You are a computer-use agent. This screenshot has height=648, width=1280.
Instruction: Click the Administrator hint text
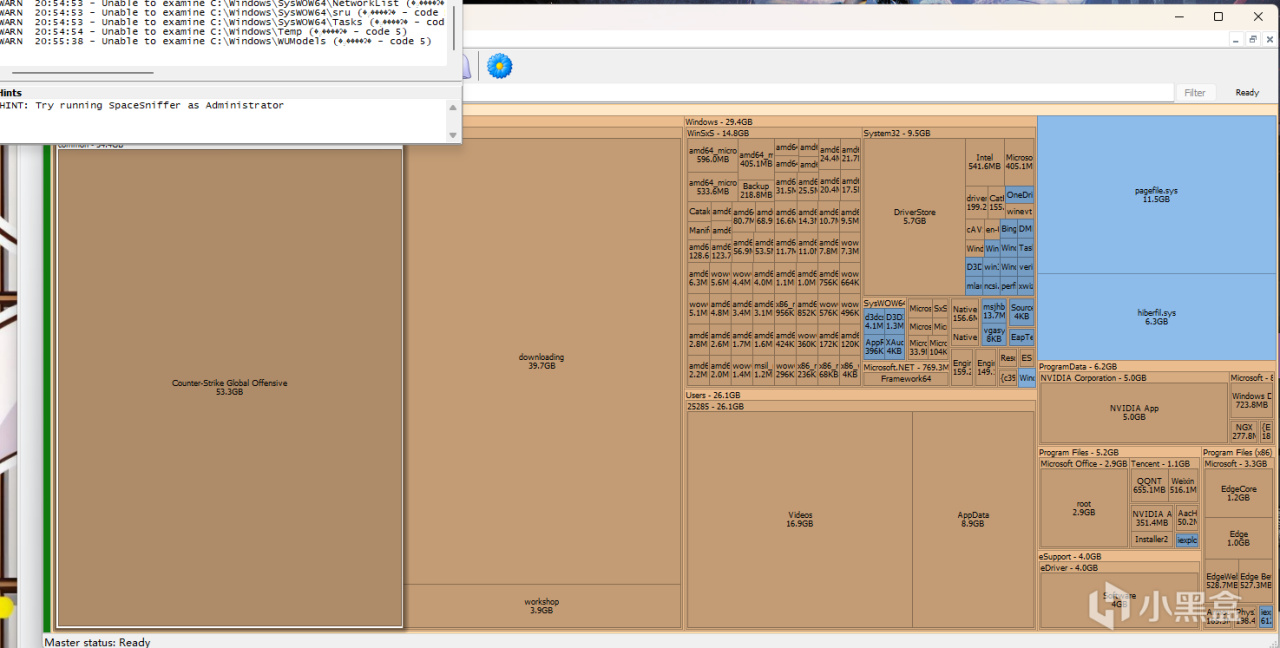coord(142,105)
